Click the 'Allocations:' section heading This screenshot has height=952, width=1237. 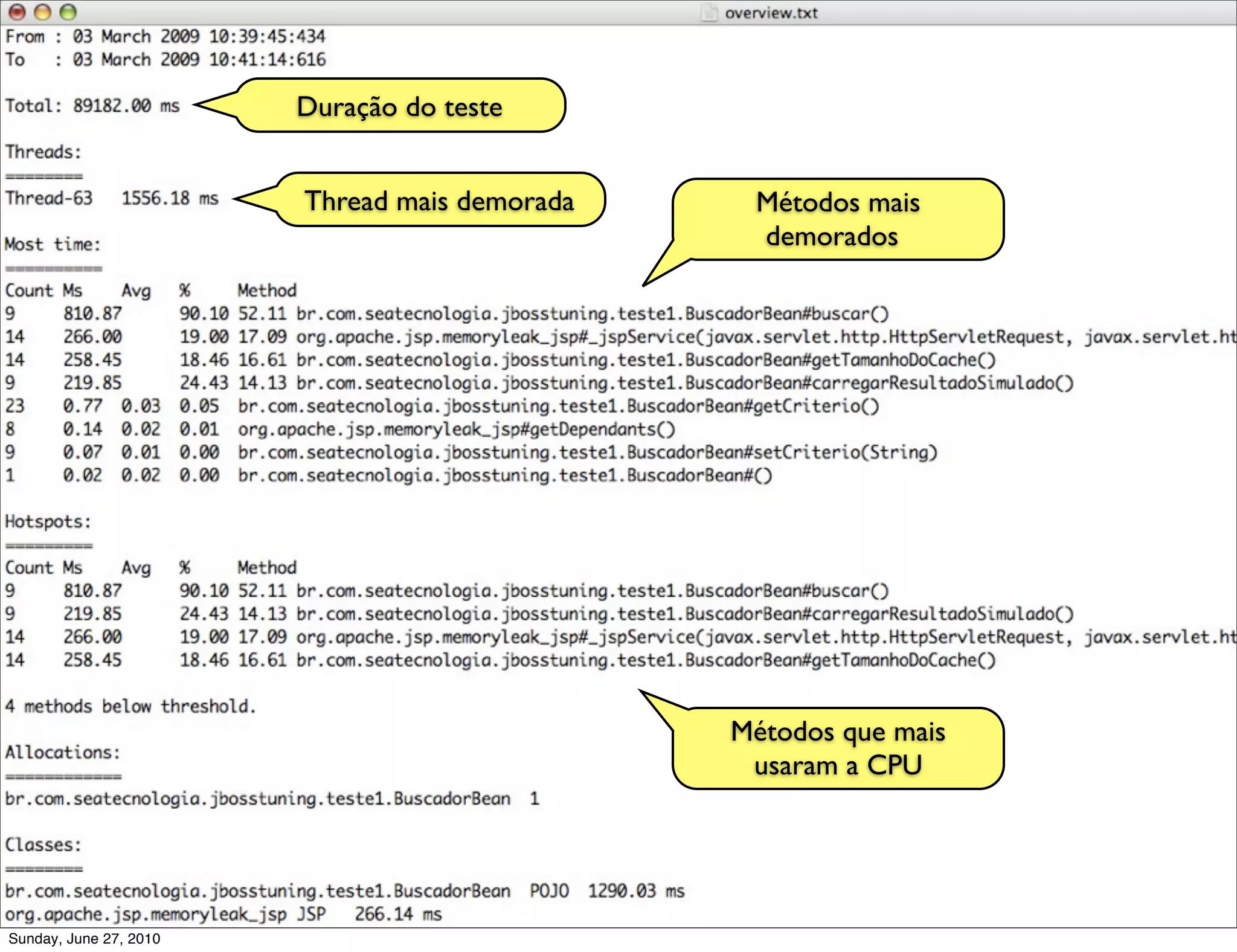coord(63,753)
